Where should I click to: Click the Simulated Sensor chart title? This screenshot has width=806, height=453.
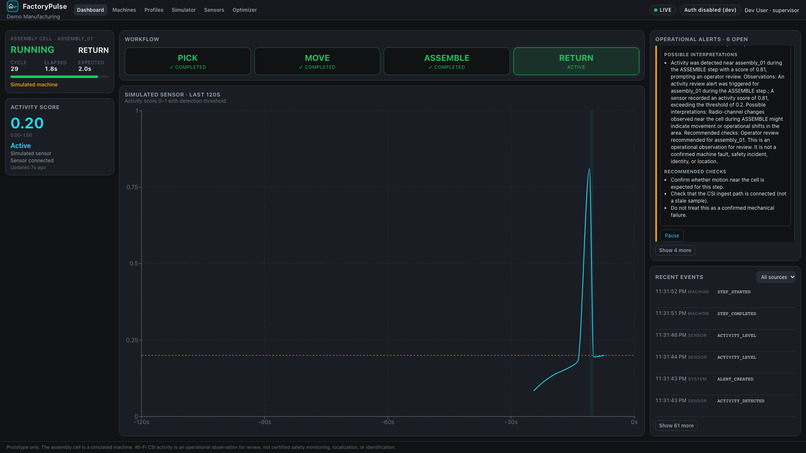click(x=172, y=95)
